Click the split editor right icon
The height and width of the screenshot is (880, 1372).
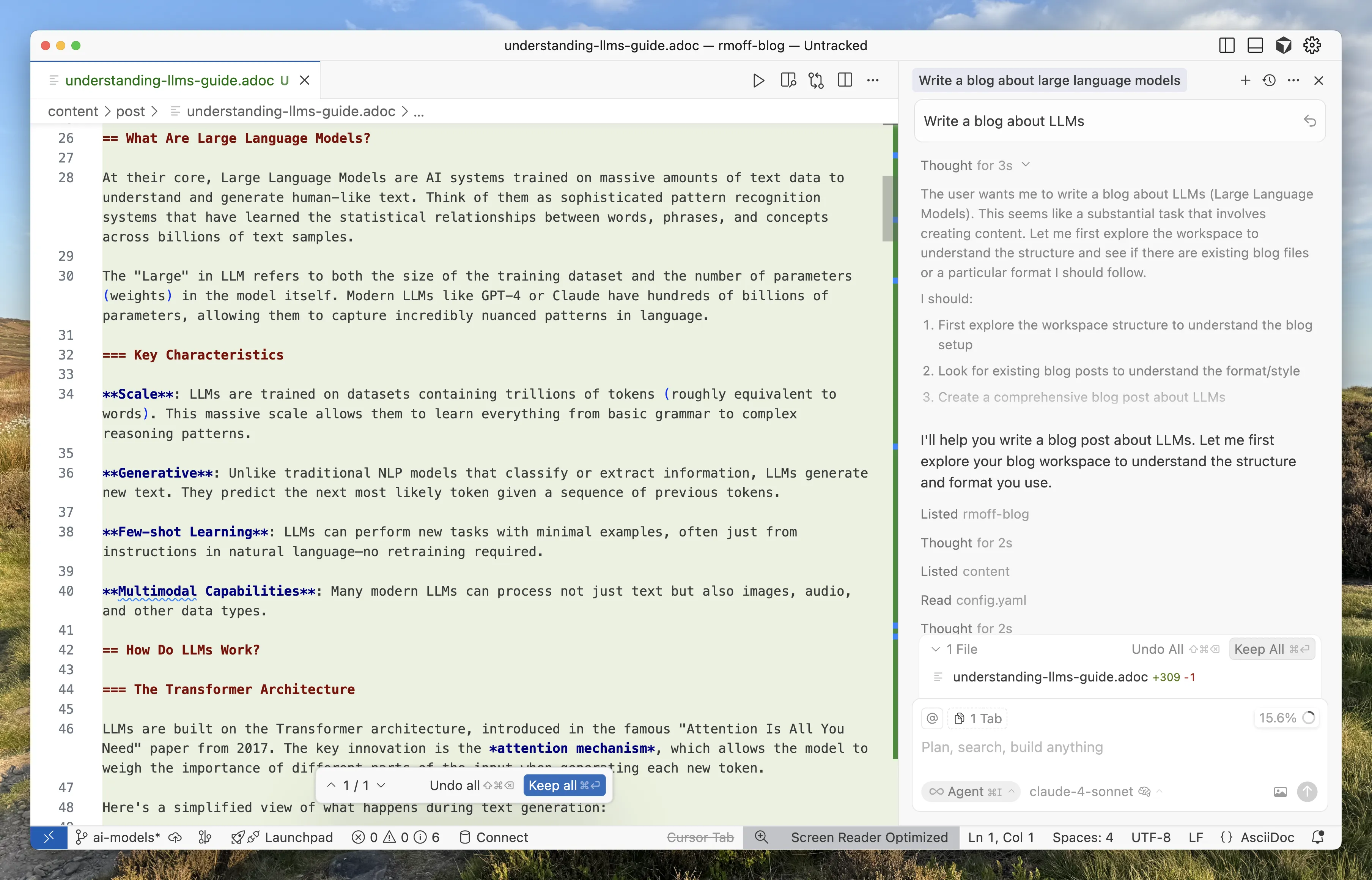(845, 80)
